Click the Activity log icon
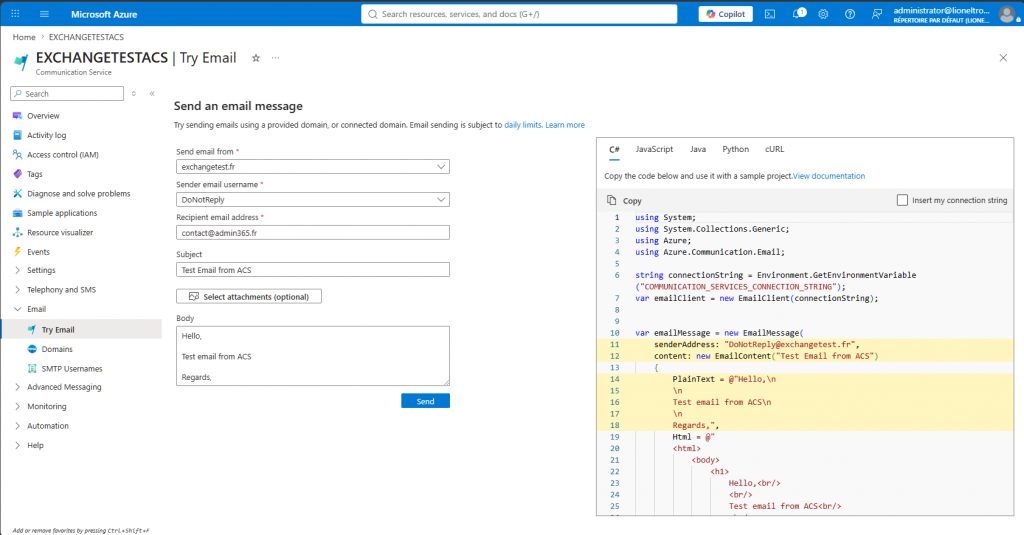 coord(18,135)
